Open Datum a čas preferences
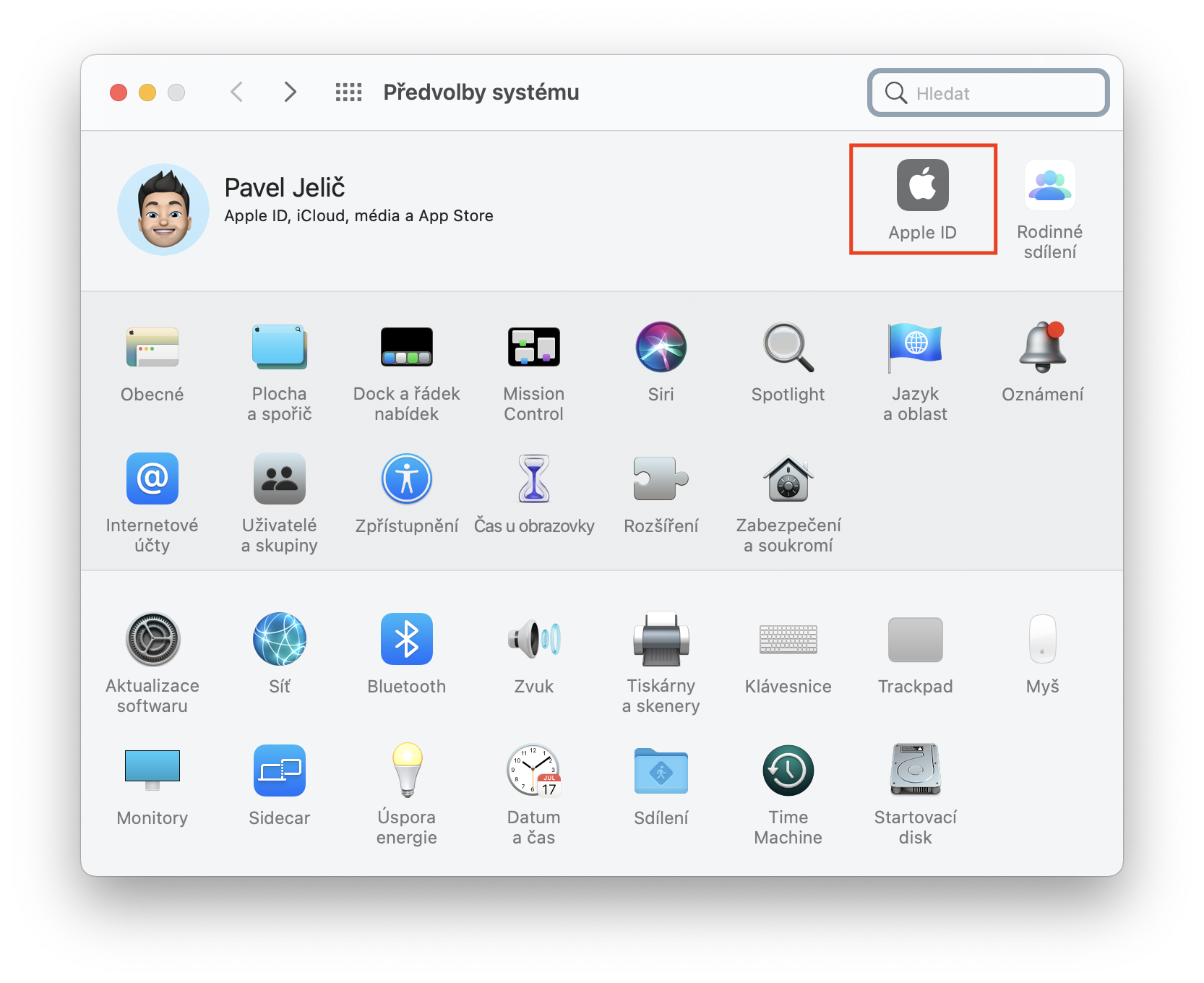Viewport: 1204px width, 983px height. (533, 796)
